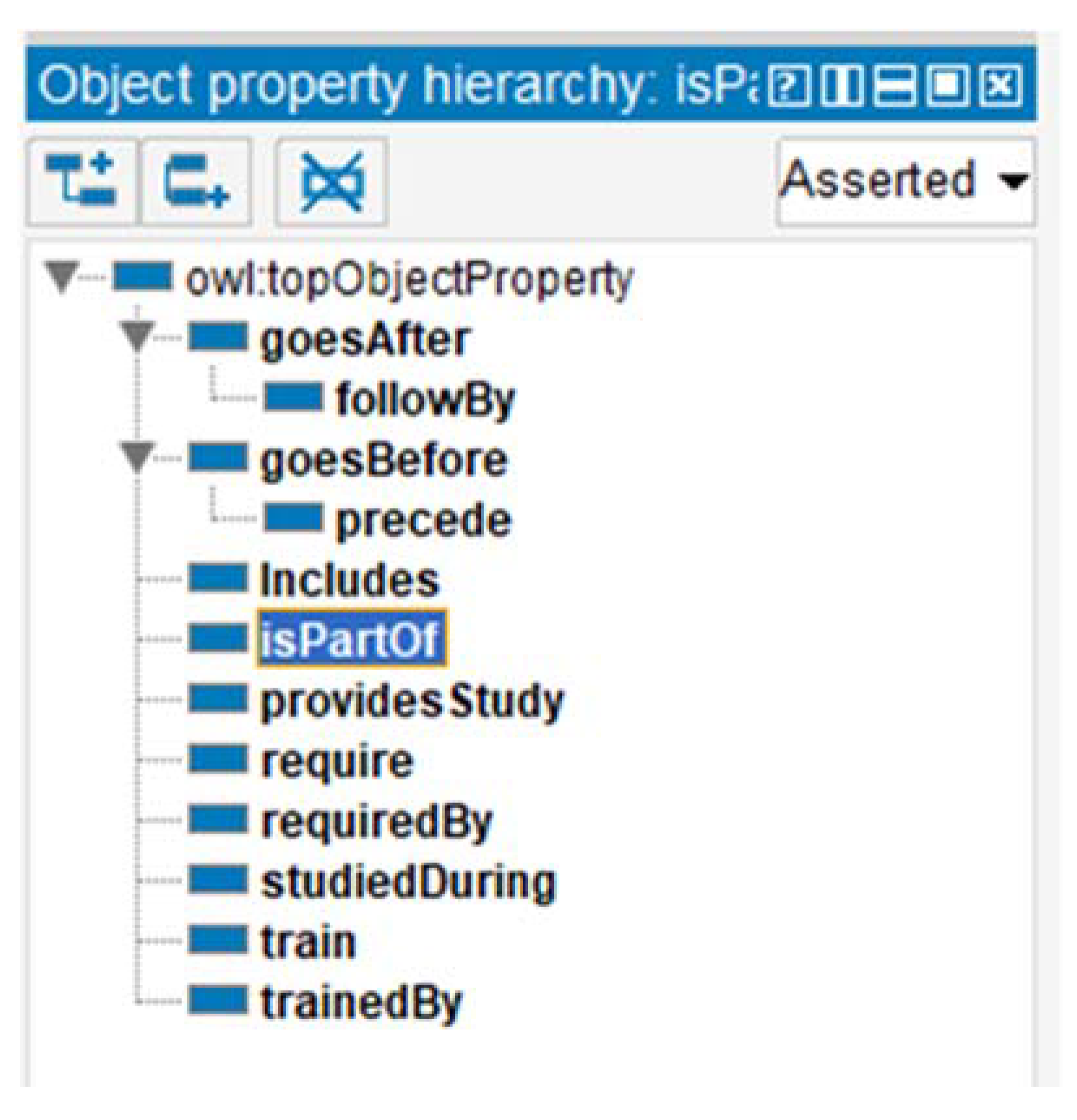Select the providesStudy property
1077x1120 pixels.
pos(412,701)
